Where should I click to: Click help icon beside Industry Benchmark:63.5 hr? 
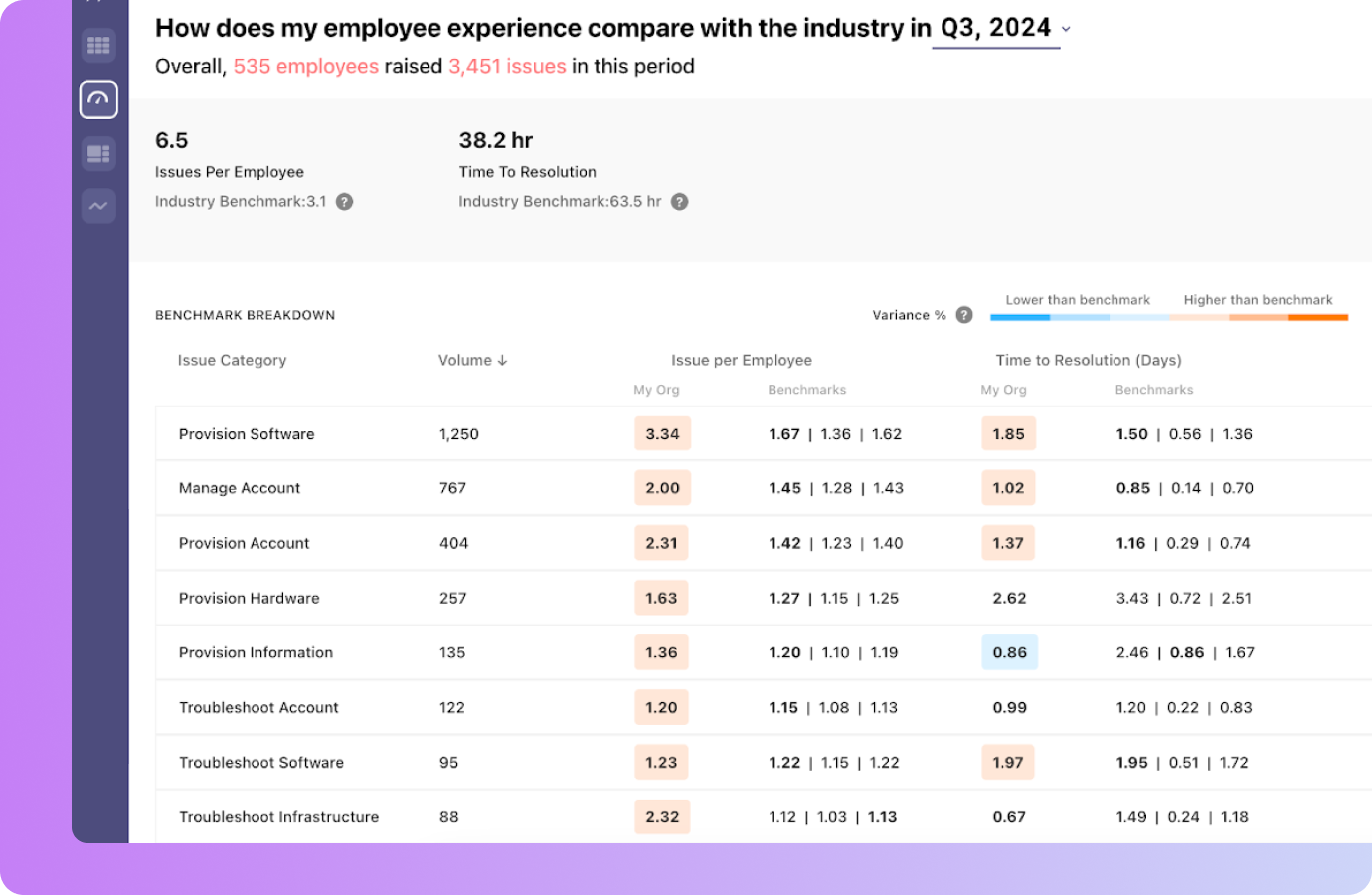point(679,202)
